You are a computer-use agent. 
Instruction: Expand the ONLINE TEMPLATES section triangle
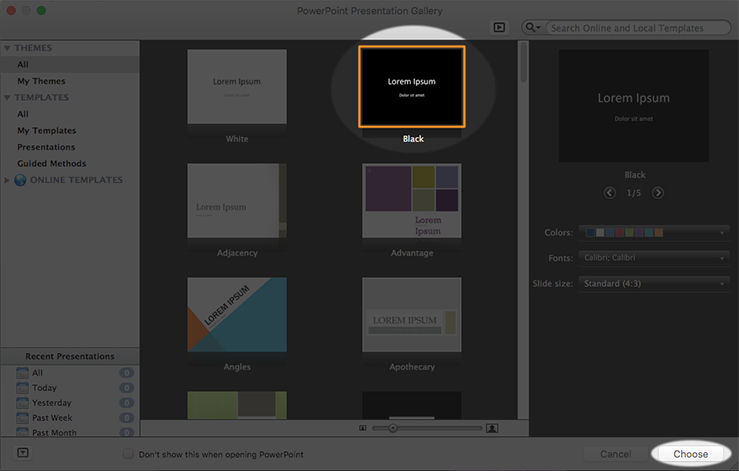coord(7,180)
